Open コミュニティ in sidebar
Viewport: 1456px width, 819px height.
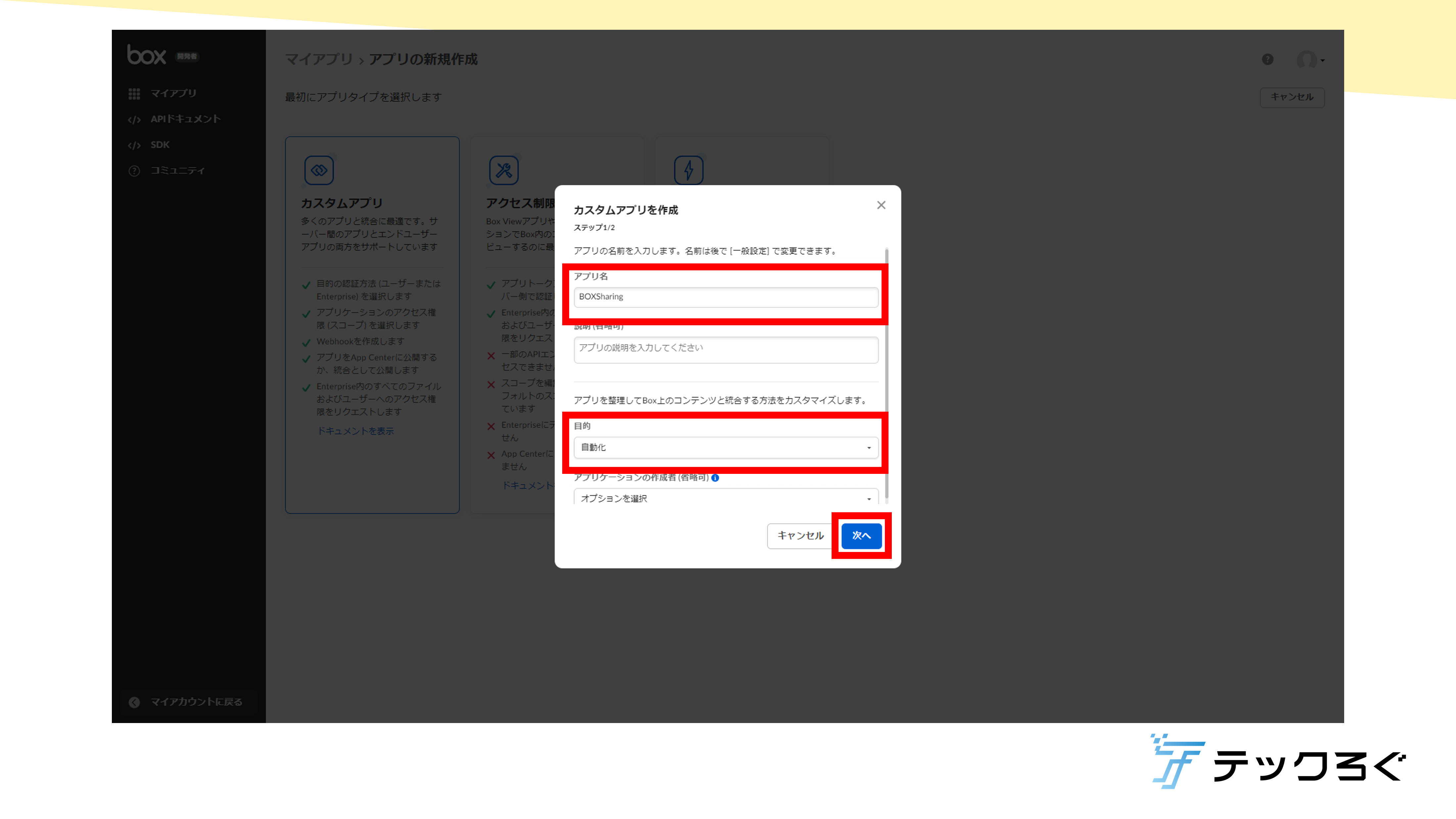click(x=177, y=170)
